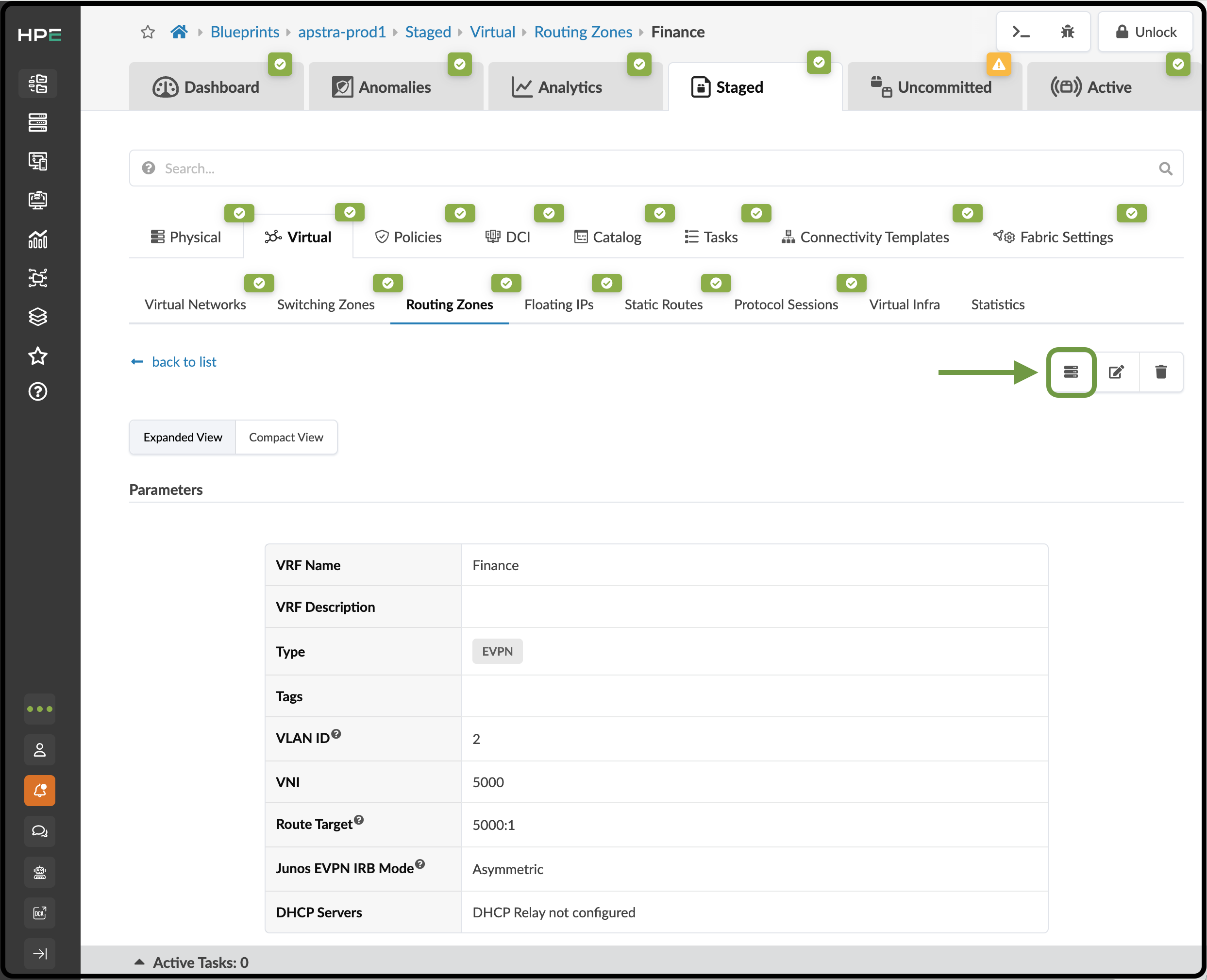Go to home via house icon
This screenshot has height=980, width=1207.
point(179,32)
